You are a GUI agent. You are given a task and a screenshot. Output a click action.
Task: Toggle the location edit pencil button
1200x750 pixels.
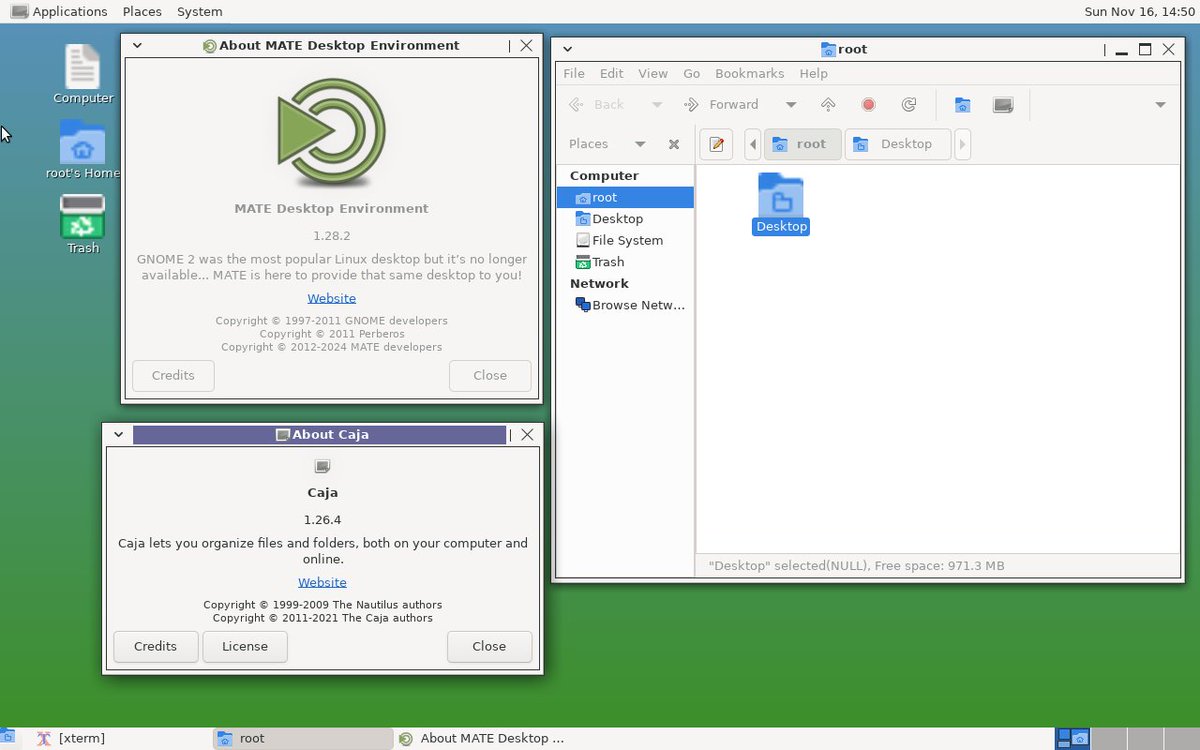point(716,144)
